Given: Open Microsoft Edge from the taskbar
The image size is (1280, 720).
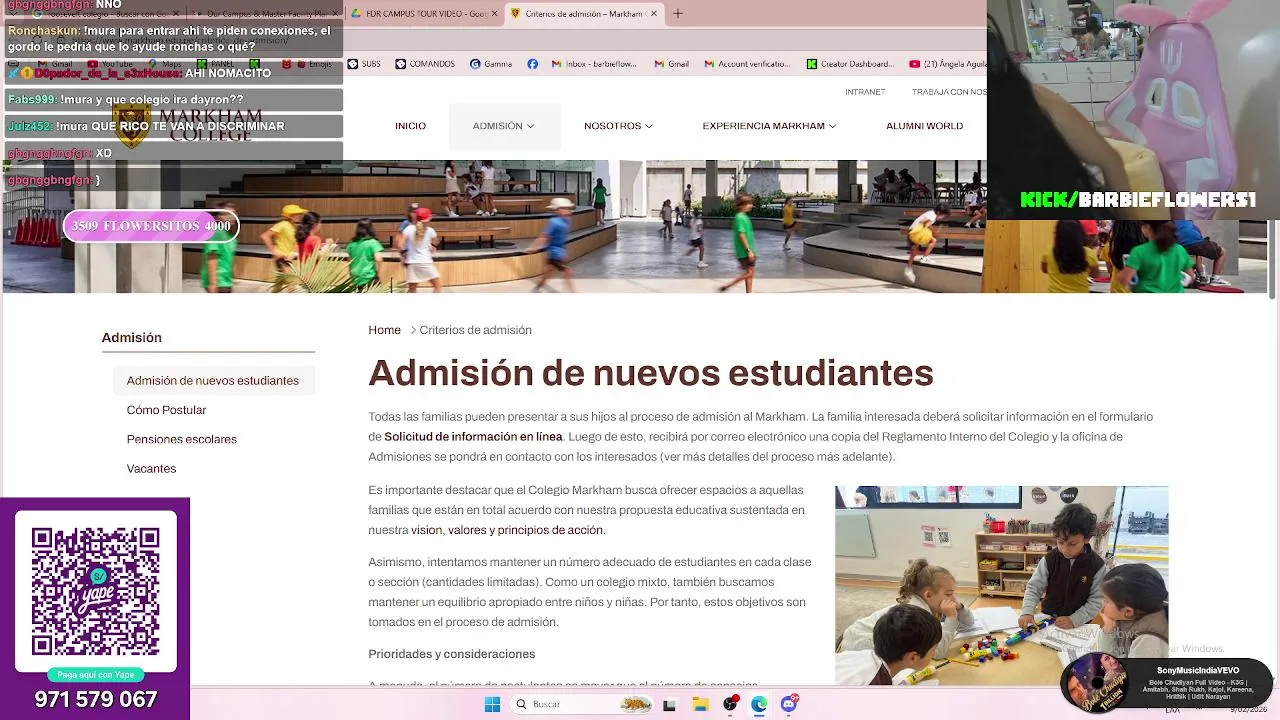Looking at the screenshot, I should click(x=759, y=704).
